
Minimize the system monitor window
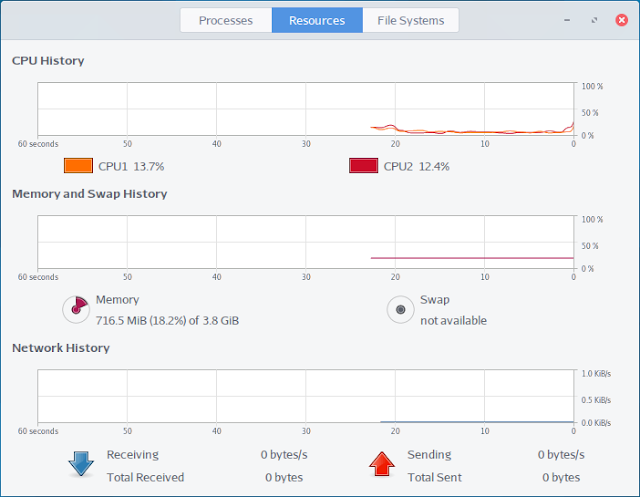(567, 20)
